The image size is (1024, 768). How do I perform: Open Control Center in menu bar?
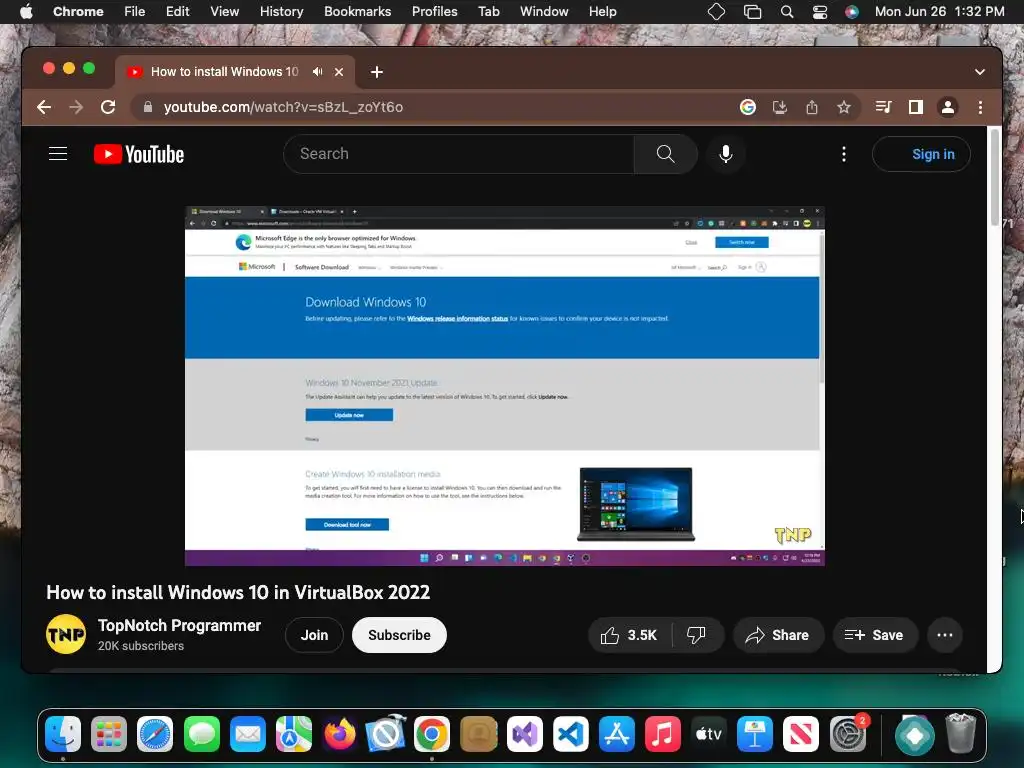coord(820,12)
